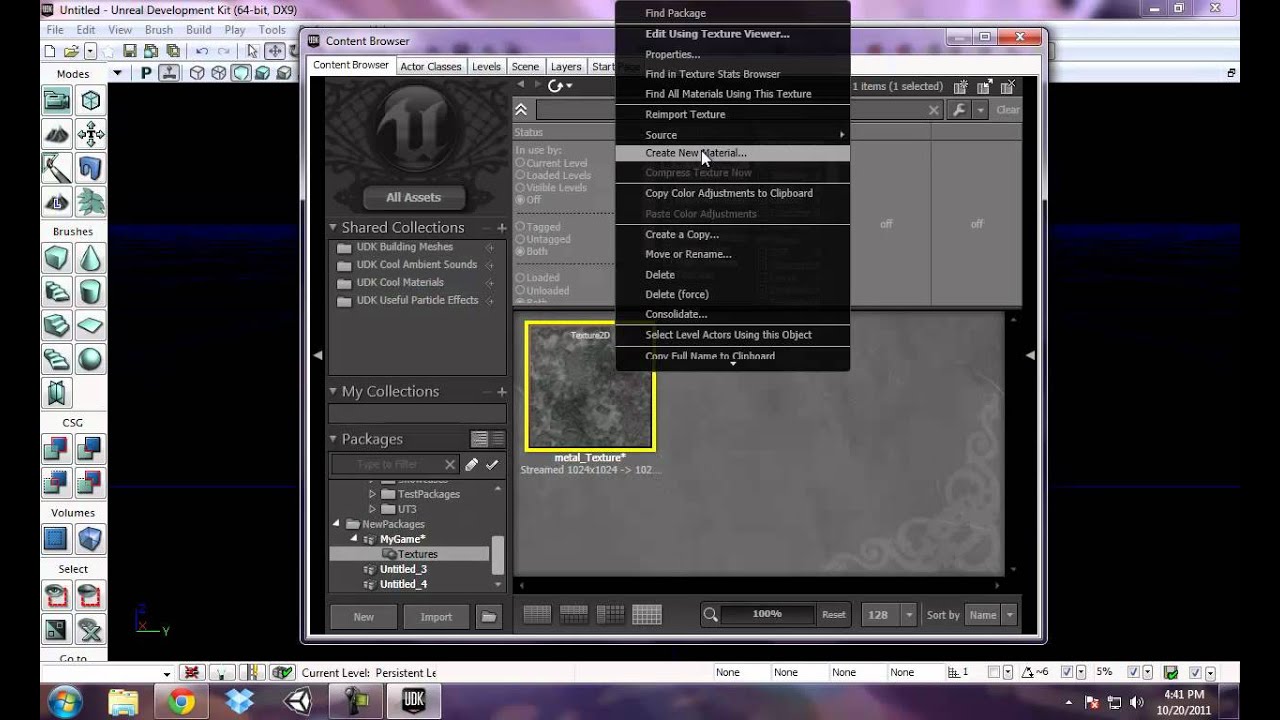Open Sort by Name dropdown

1009,615
